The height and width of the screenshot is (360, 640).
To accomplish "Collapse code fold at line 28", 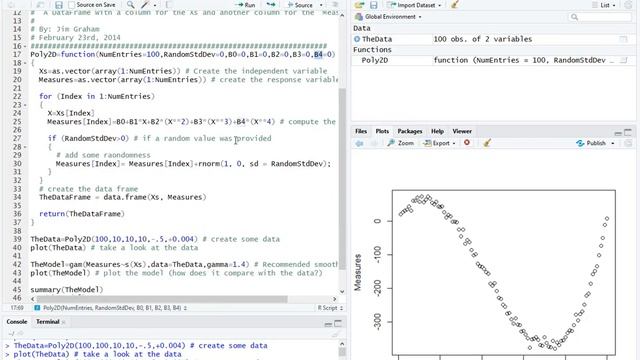I will [x=25, y=147].
